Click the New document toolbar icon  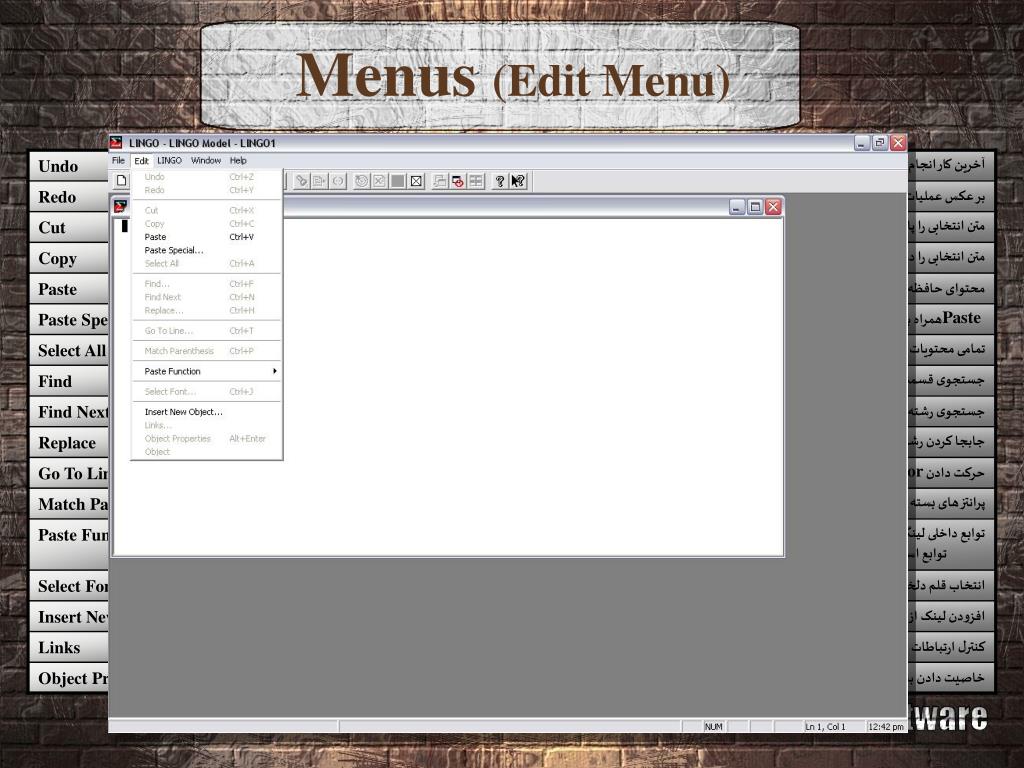(121, 181)
